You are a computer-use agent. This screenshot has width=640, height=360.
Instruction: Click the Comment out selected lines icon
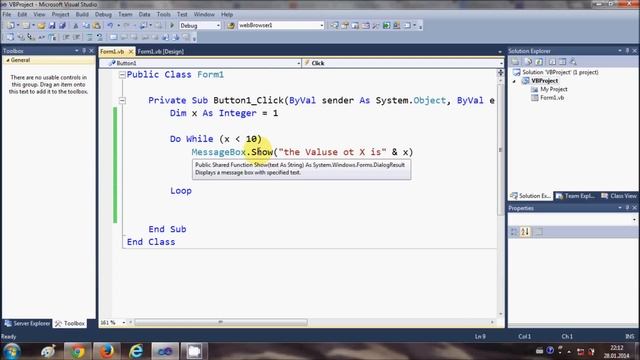[89, 37]
